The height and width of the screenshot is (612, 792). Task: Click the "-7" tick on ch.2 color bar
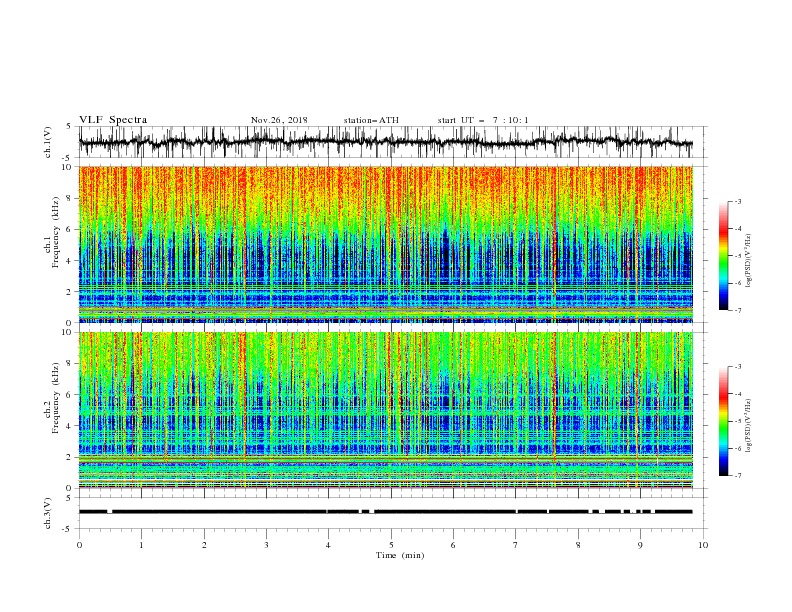(738, 475)
